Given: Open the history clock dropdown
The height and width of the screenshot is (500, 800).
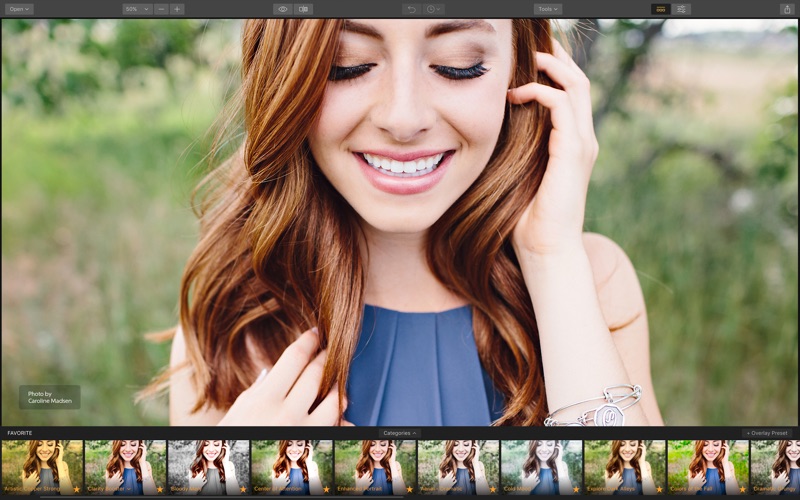Looking at the screenshot, I should (434, 9).
